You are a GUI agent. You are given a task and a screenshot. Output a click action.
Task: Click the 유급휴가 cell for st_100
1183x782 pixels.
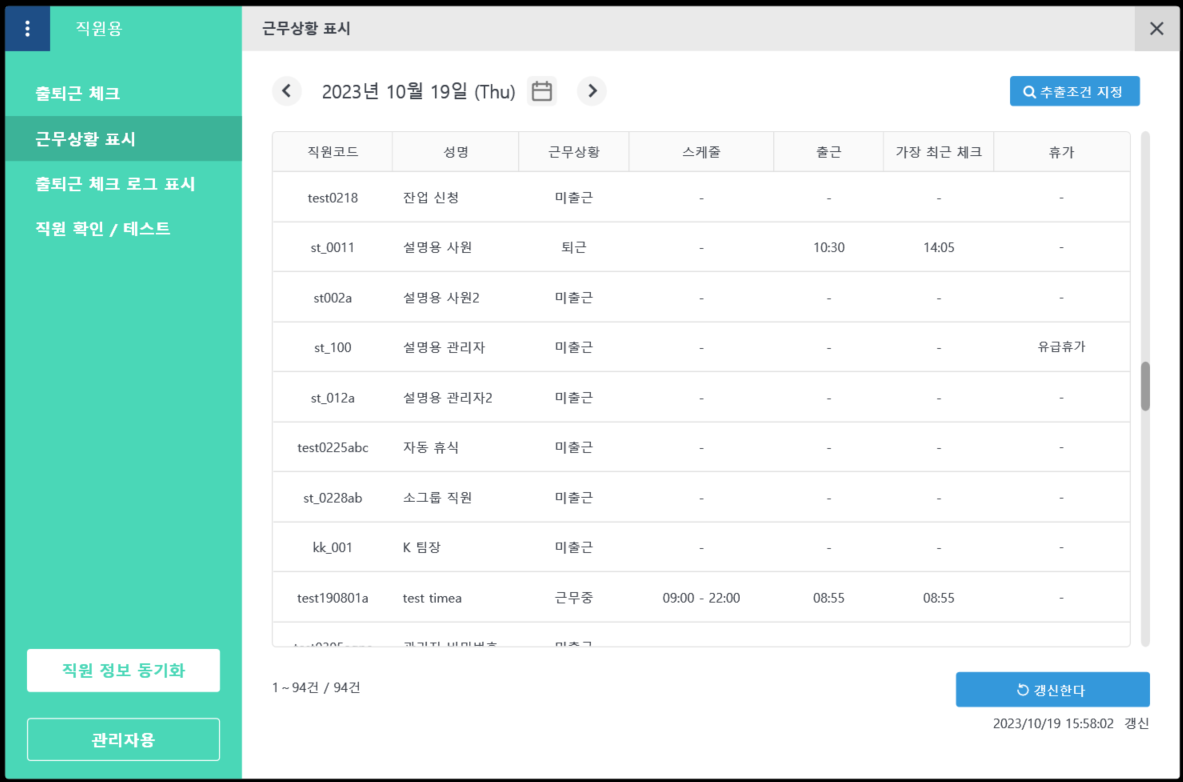1061,347
